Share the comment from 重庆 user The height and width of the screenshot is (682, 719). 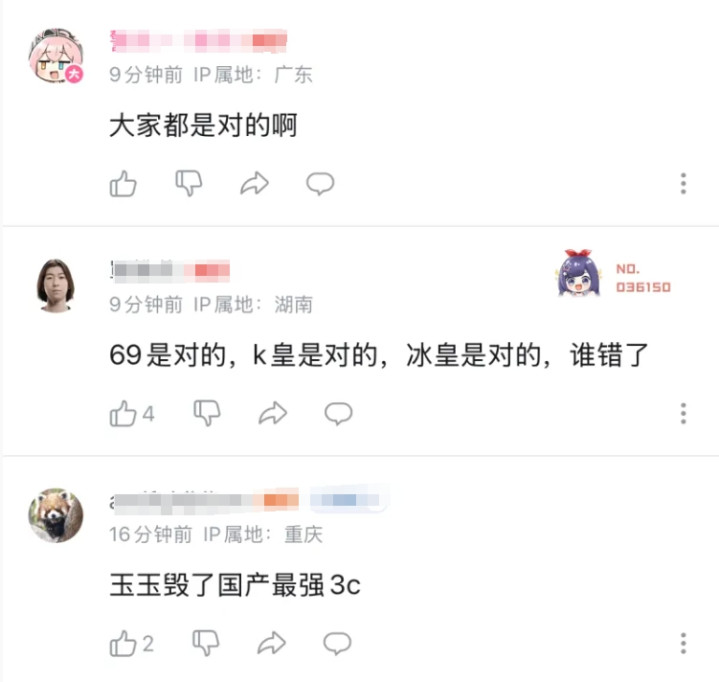click(x=271, y=643)
